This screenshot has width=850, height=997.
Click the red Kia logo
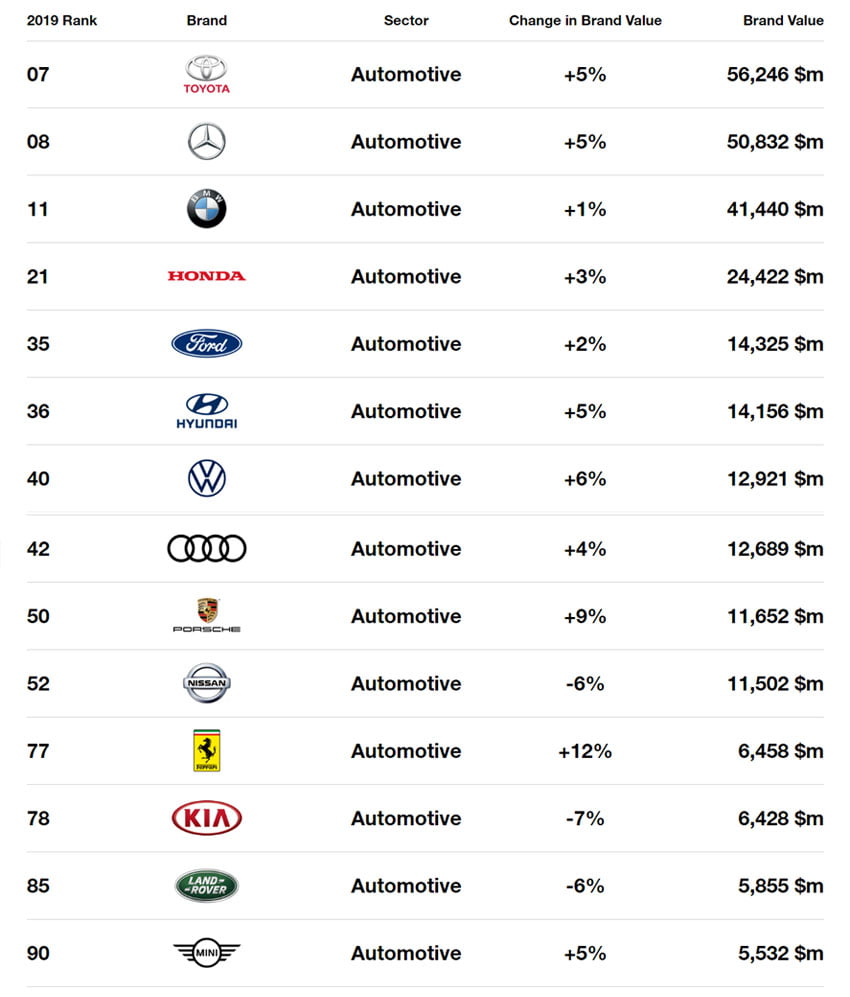206,818
